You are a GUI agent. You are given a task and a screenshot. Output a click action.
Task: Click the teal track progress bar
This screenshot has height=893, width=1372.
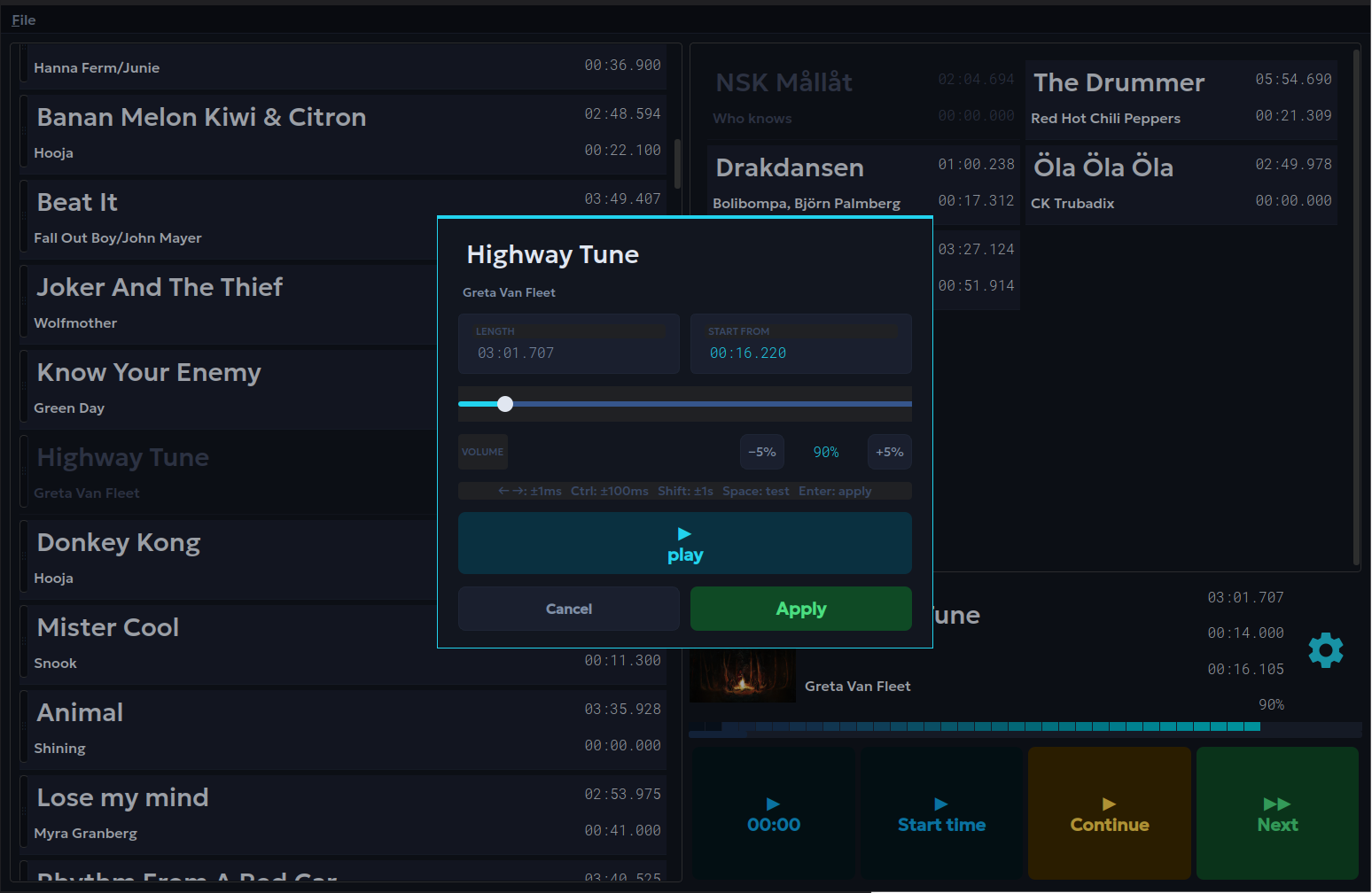(x=1025, y=727)
